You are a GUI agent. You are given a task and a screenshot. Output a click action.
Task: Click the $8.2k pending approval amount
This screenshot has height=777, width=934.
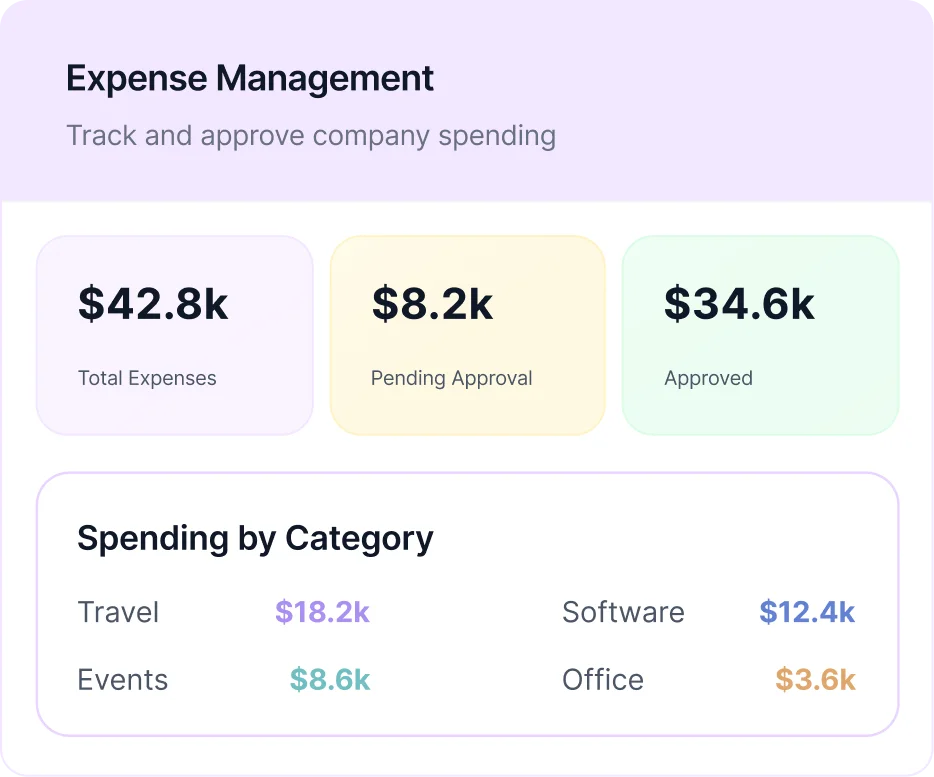[x=432, y=305]
